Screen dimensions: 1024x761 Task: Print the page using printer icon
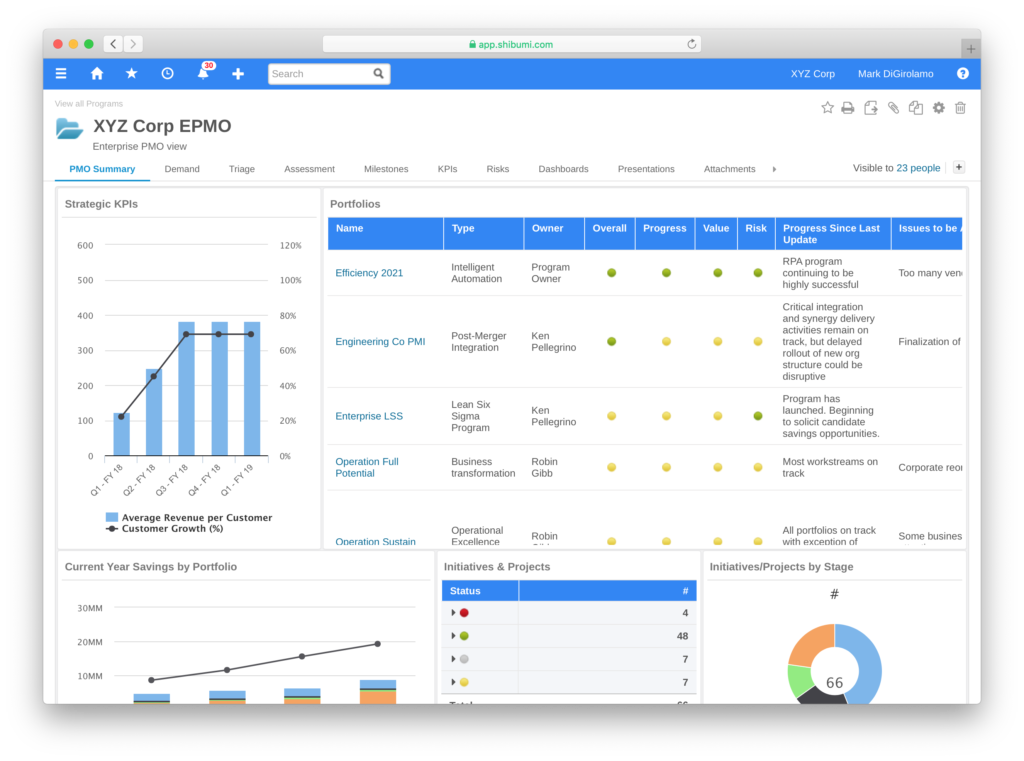tap(848, 108)
